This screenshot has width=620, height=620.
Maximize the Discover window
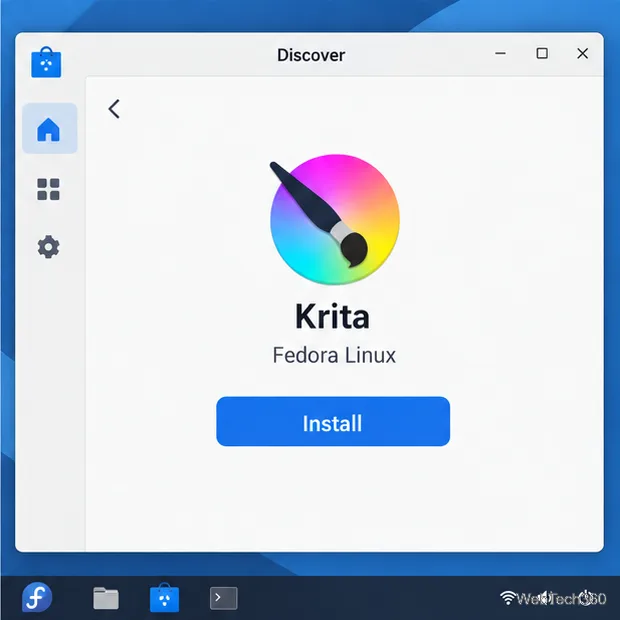[542, 53]
